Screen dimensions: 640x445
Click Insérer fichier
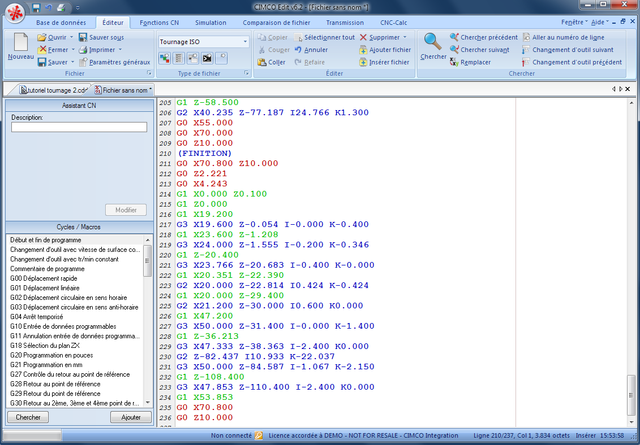[384, 62]
